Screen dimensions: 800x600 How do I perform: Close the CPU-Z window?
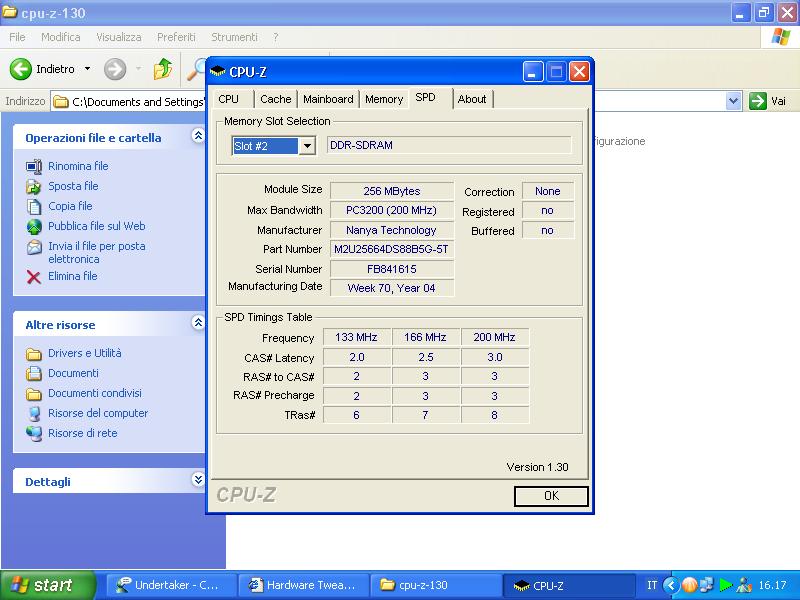[580, 71]
